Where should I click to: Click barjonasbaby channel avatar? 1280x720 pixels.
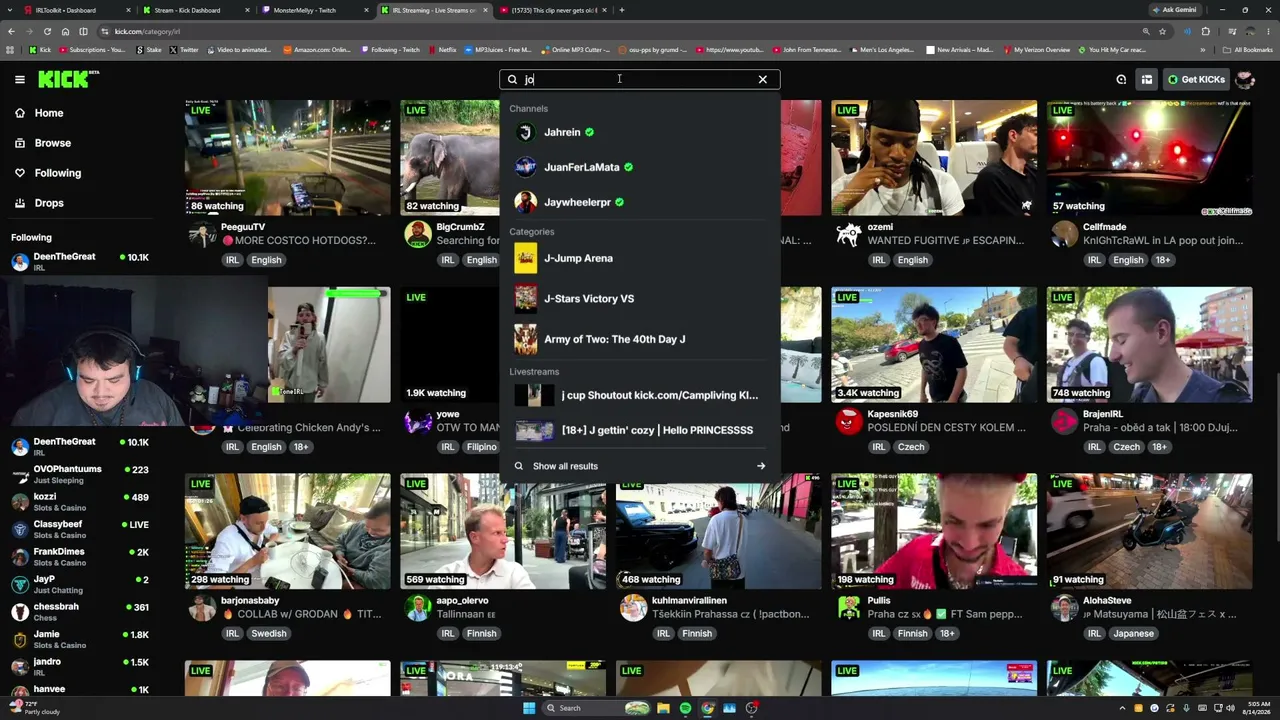coord(203,608)
